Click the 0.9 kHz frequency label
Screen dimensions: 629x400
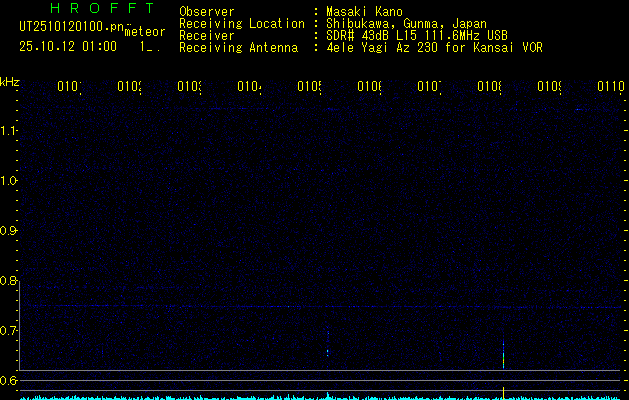coord(9,231)
